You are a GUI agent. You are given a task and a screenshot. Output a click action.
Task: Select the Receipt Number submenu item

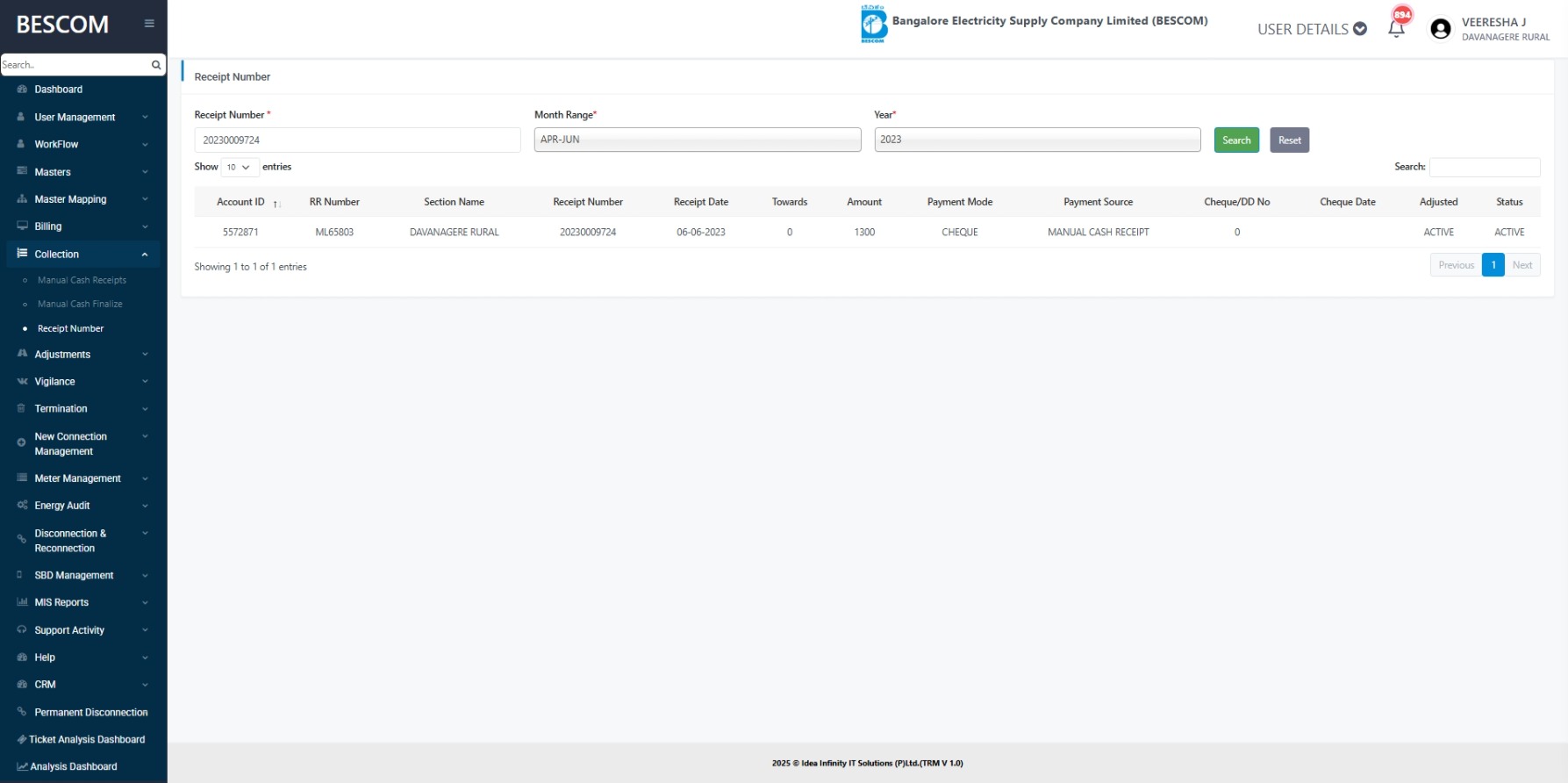pos(70,328)
